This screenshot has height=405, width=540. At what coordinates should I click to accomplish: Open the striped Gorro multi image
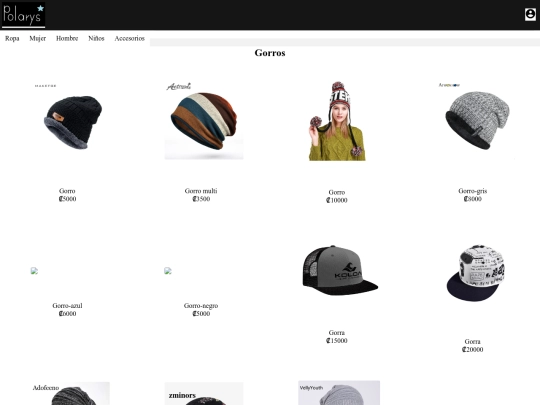pos(204,121)
